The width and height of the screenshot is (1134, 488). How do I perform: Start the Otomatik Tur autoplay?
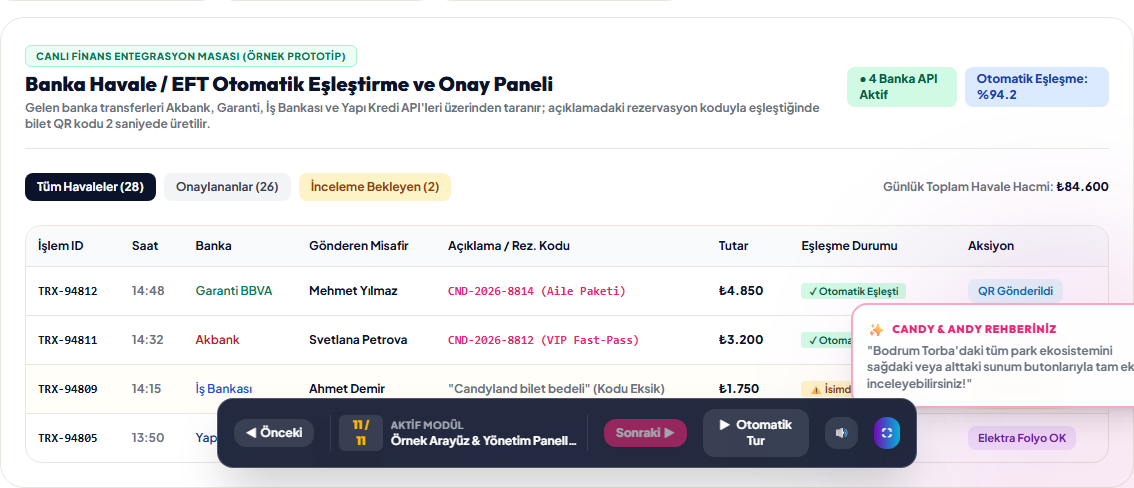[756, 433]
